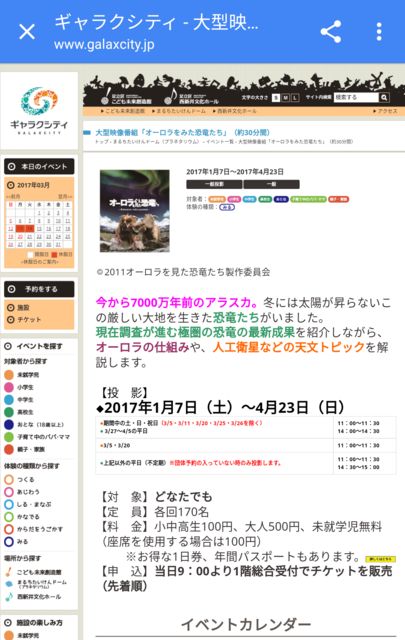The image size is (405, 640).
Task: Select the L font size button
Action: (294, 98)
